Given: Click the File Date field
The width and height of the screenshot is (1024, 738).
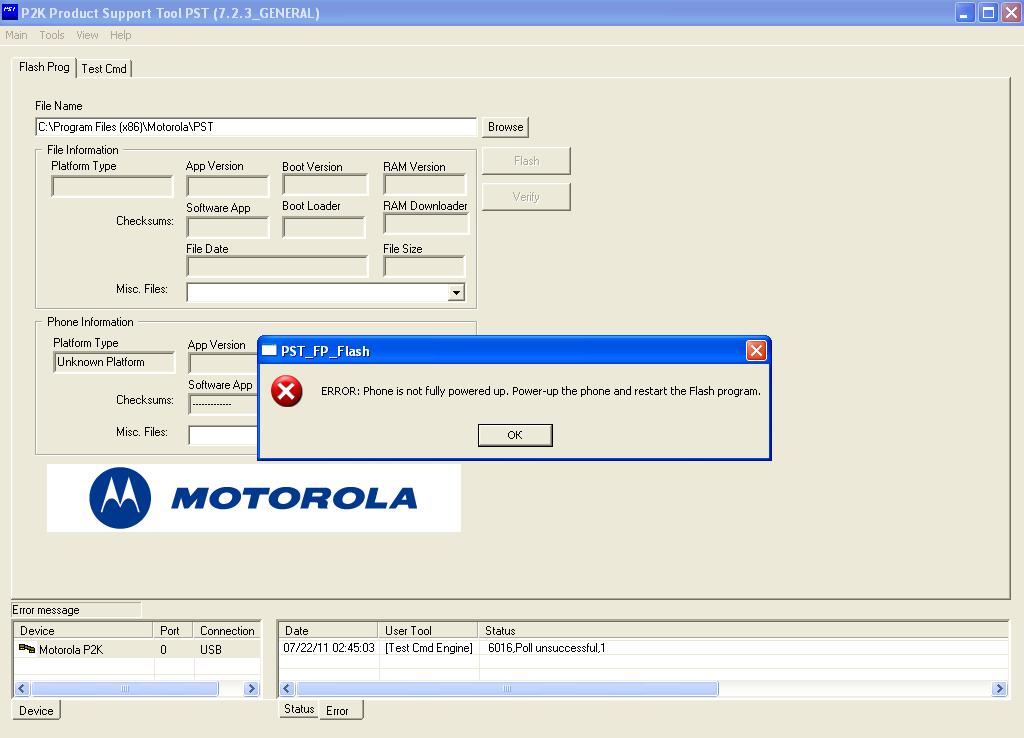Looking at the screenshot, I should click(x=277, y=266).
